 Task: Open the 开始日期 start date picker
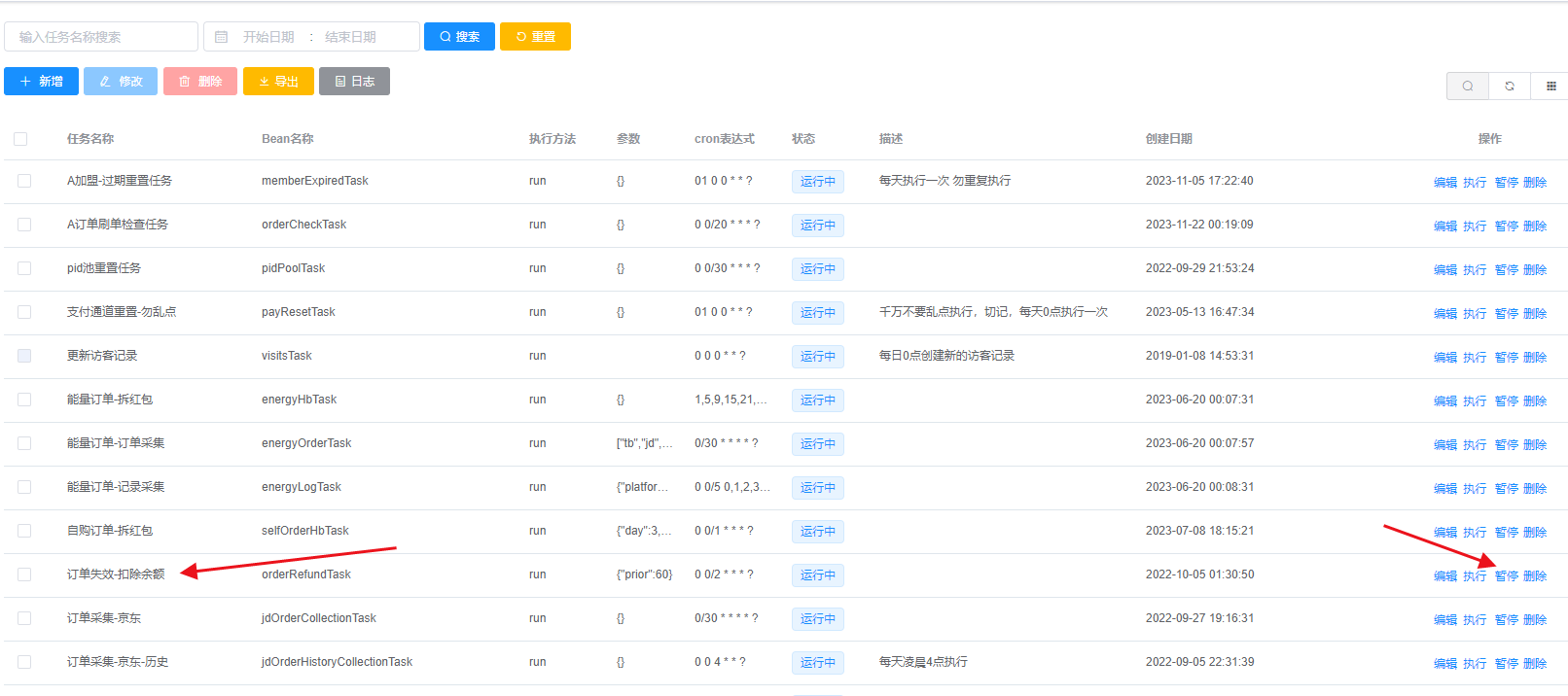pos(268,37)
